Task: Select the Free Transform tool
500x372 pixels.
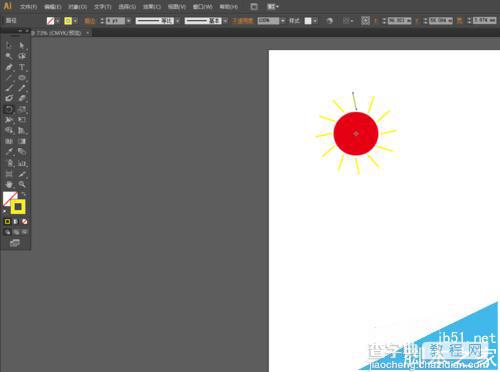Action: click(22, 120)
